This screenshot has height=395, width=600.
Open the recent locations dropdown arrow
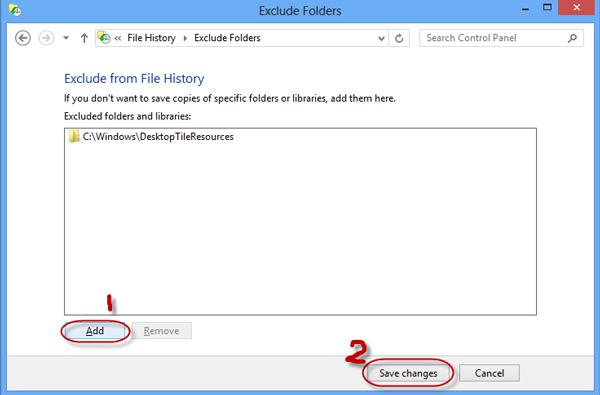[66, 38]
